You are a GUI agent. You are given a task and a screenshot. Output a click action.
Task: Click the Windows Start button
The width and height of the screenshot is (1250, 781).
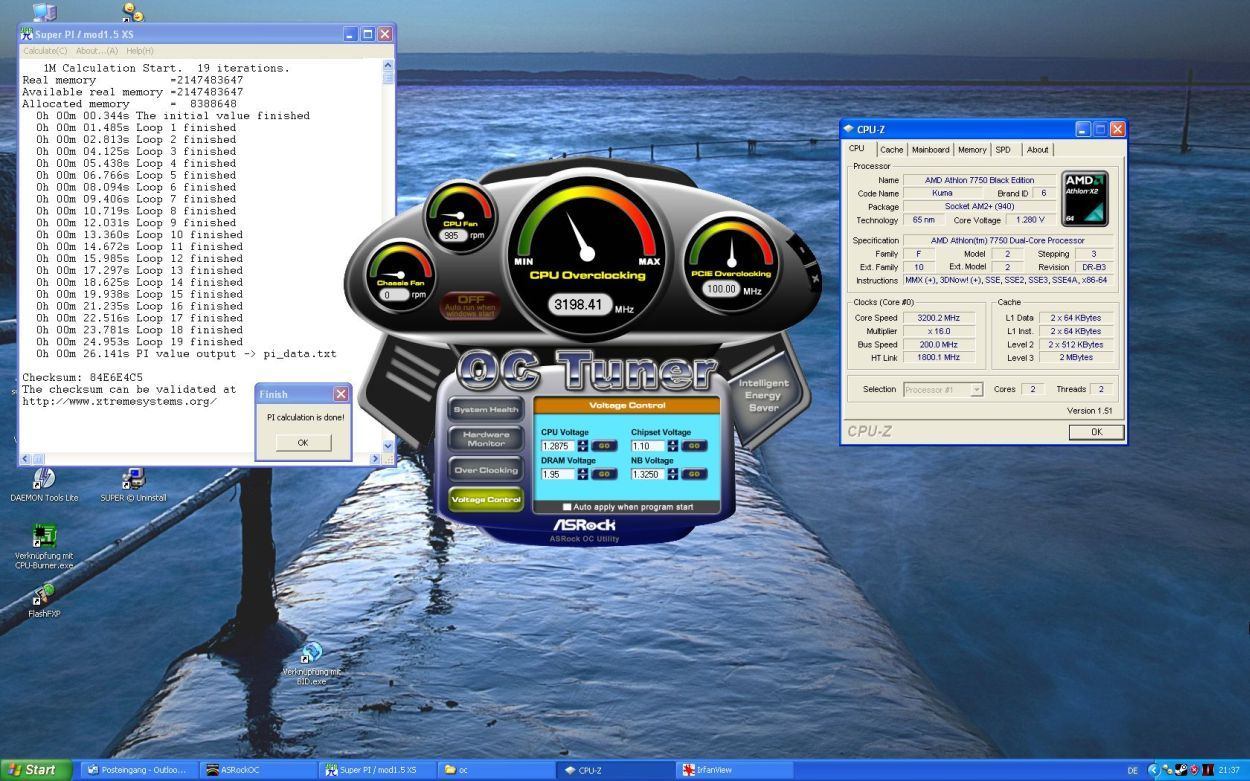point(37,770)
